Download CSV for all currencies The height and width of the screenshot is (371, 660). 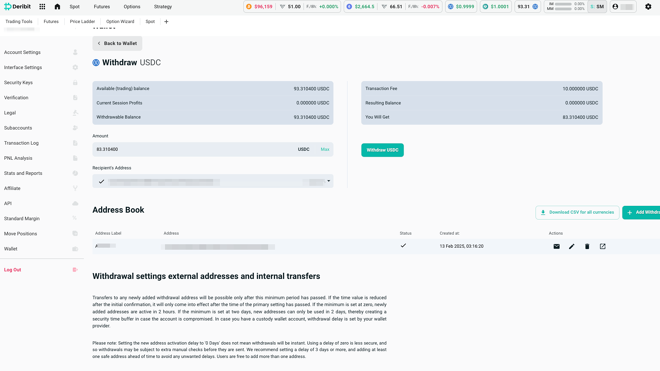point(577,212)
